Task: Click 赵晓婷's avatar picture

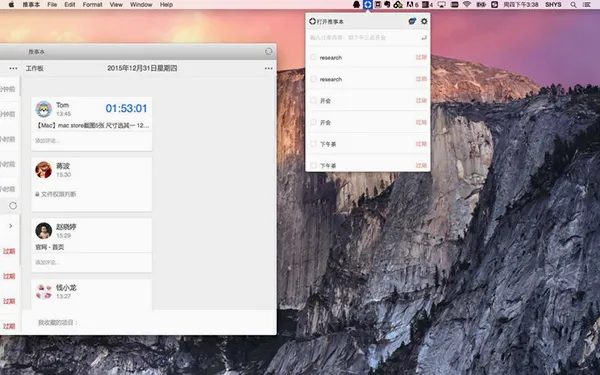Action: pyautogui.click(x=44, y=231)
